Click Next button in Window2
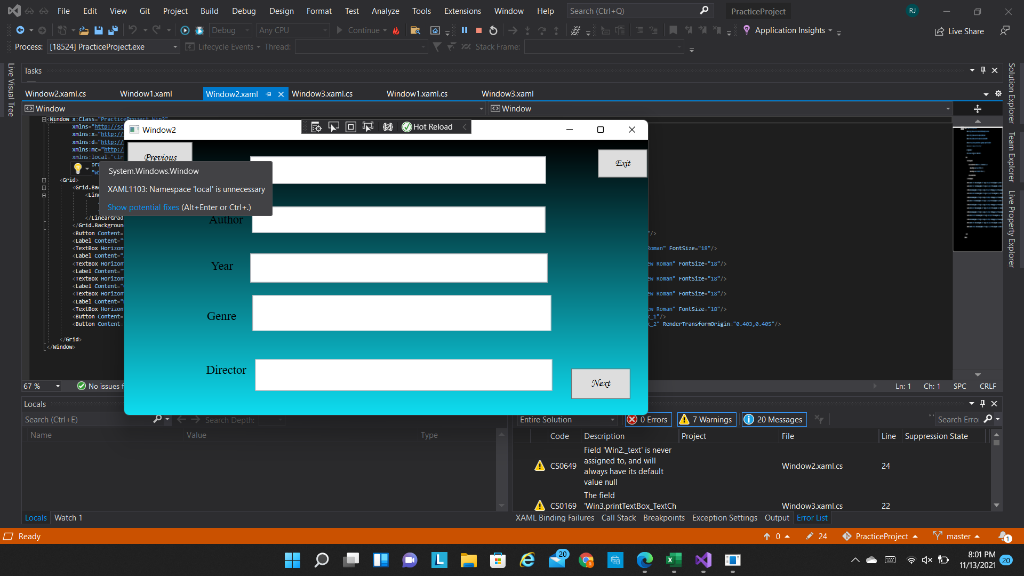Screen dimensions: 1024x576 601,383
